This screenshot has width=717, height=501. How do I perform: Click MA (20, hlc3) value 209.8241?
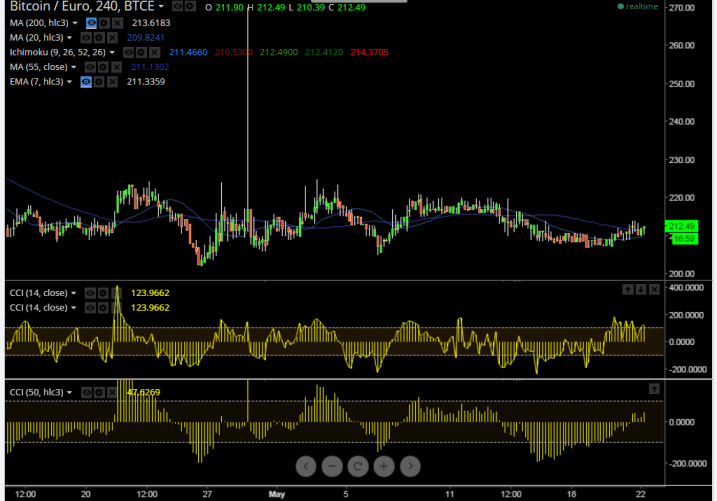tap(145, 37)
